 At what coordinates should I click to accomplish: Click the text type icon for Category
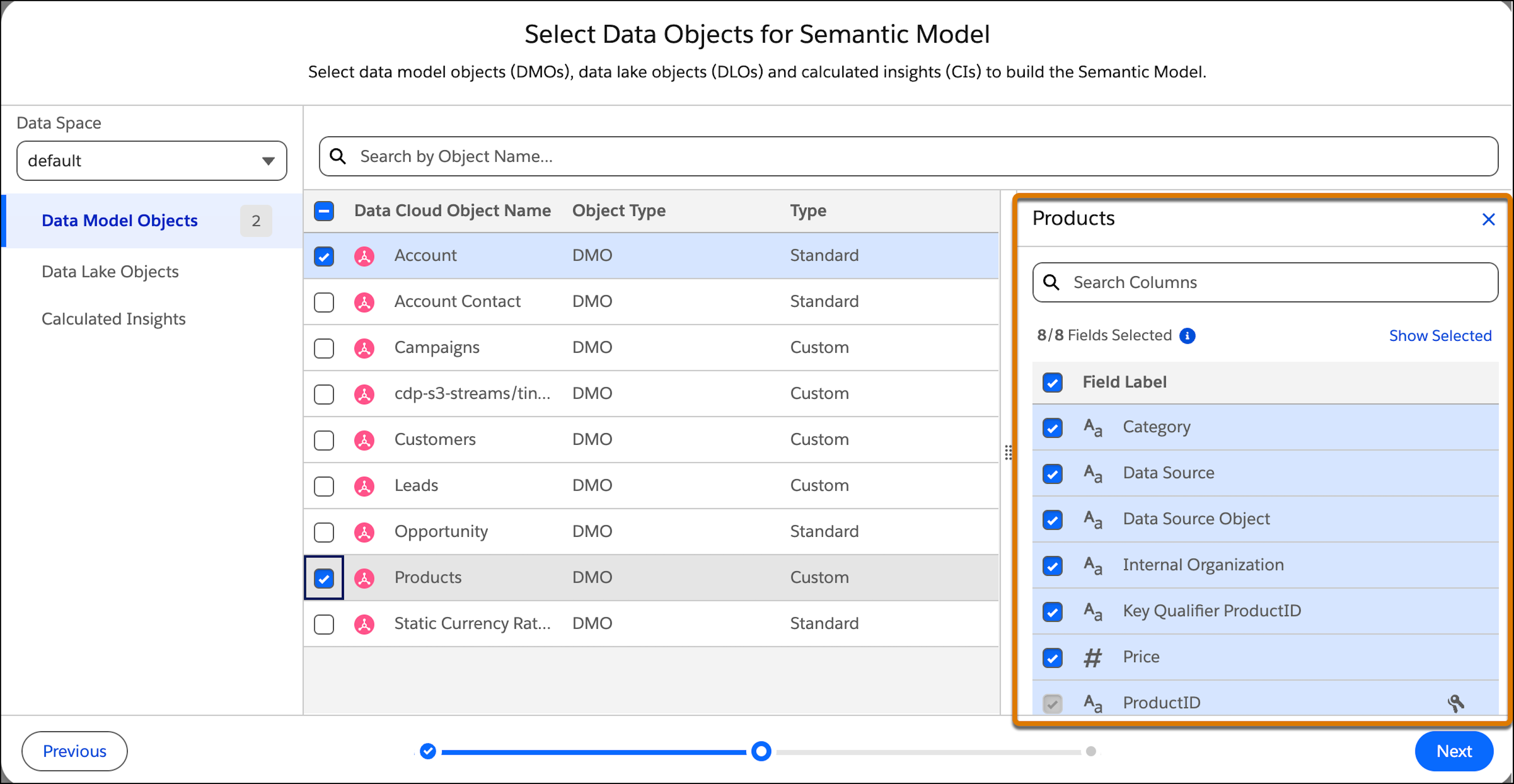click(x=1092, y=427)
